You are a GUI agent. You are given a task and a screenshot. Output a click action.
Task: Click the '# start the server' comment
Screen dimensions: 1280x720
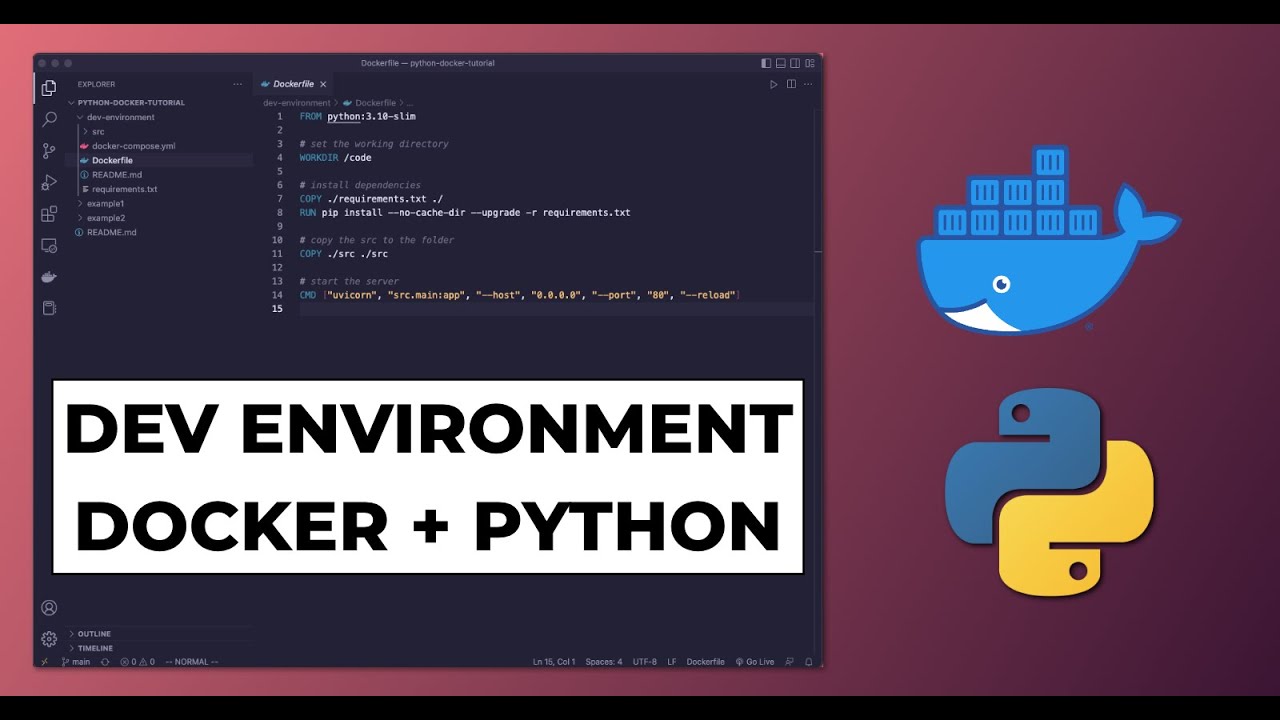click(x=349, y=281)
